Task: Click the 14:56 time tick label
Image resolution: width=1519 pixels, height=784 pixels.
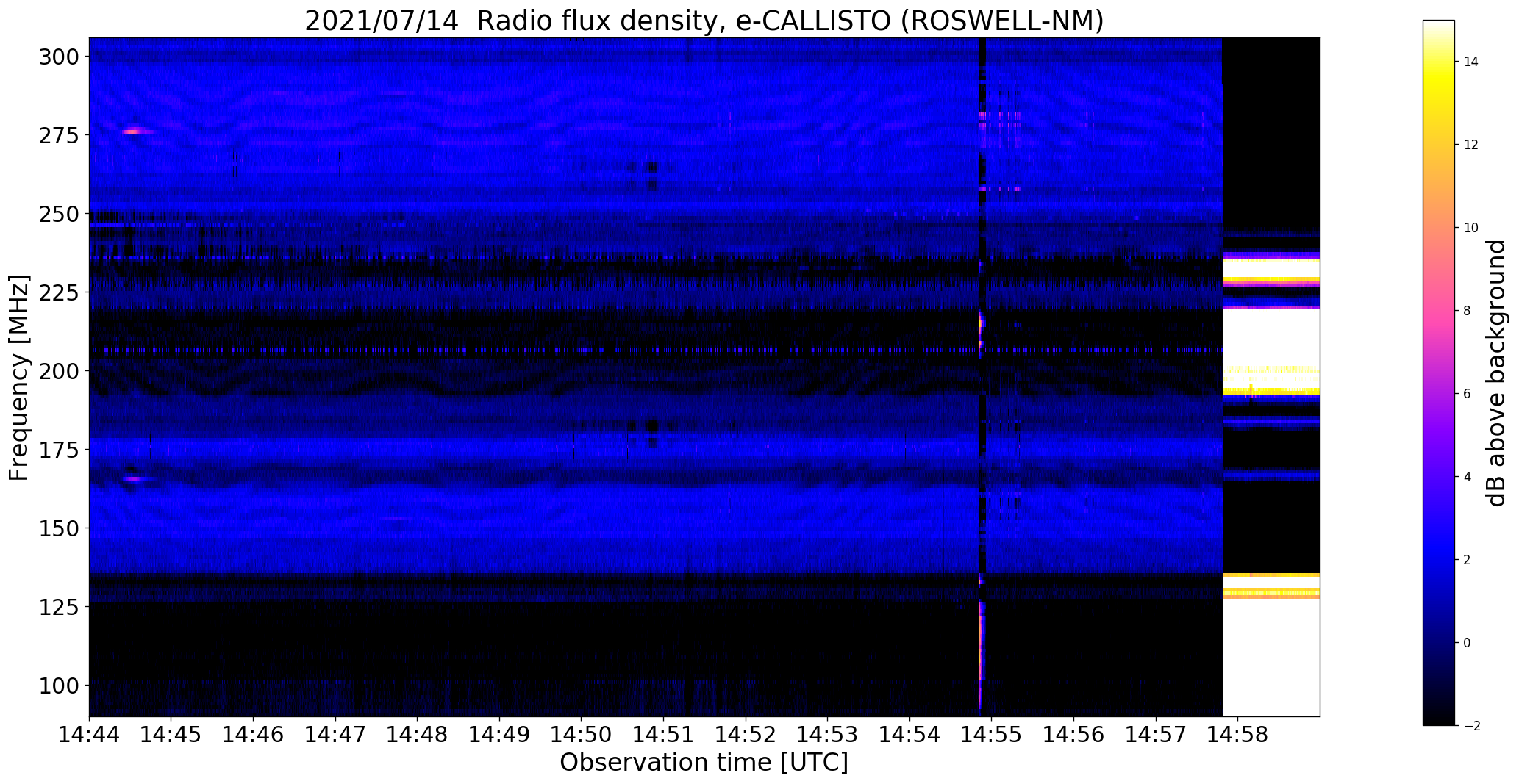Action: coord(1074,734)
